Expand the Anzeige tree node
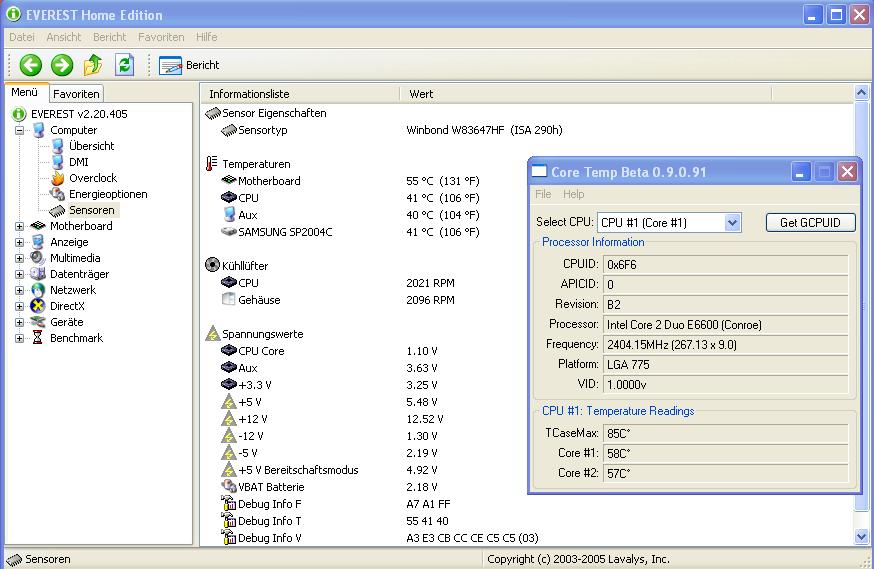The image size is (874, 569). pos(20,242)
